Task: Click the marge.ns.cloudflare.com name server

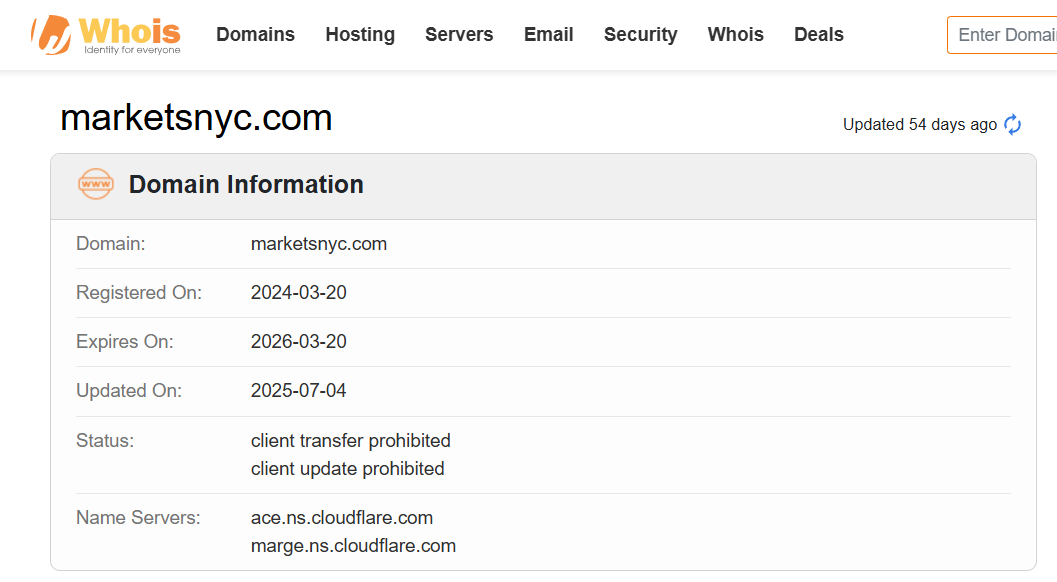Action: point(353,546)
